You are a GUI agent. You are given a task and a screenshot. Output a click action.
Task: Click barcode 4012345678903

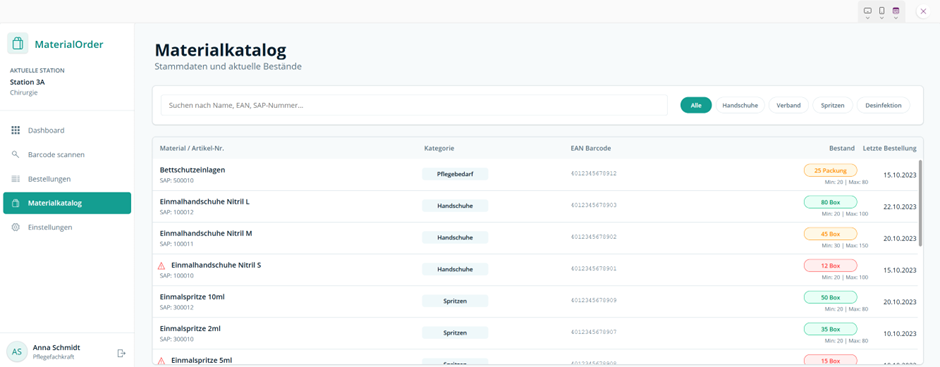(593, 206)
